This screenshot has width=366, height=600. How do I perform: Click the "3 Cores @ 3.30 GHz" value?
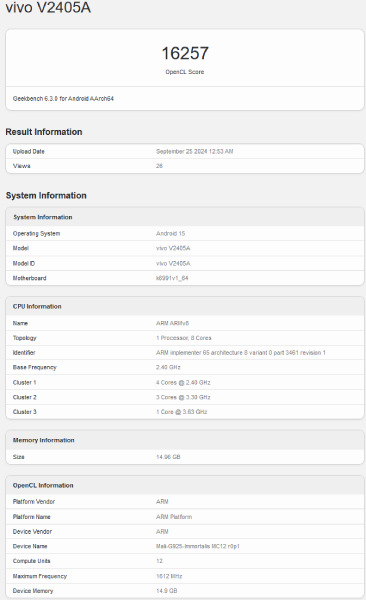pos(183,398)
